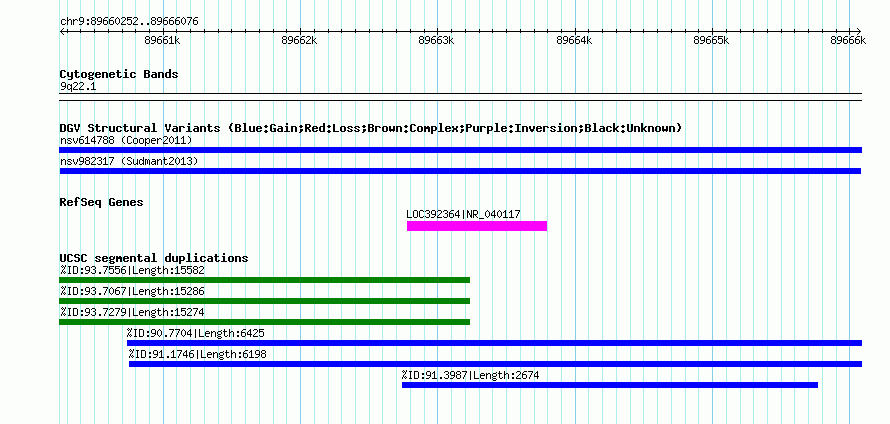Click the 89665k ruler tick label

[712, 40]
